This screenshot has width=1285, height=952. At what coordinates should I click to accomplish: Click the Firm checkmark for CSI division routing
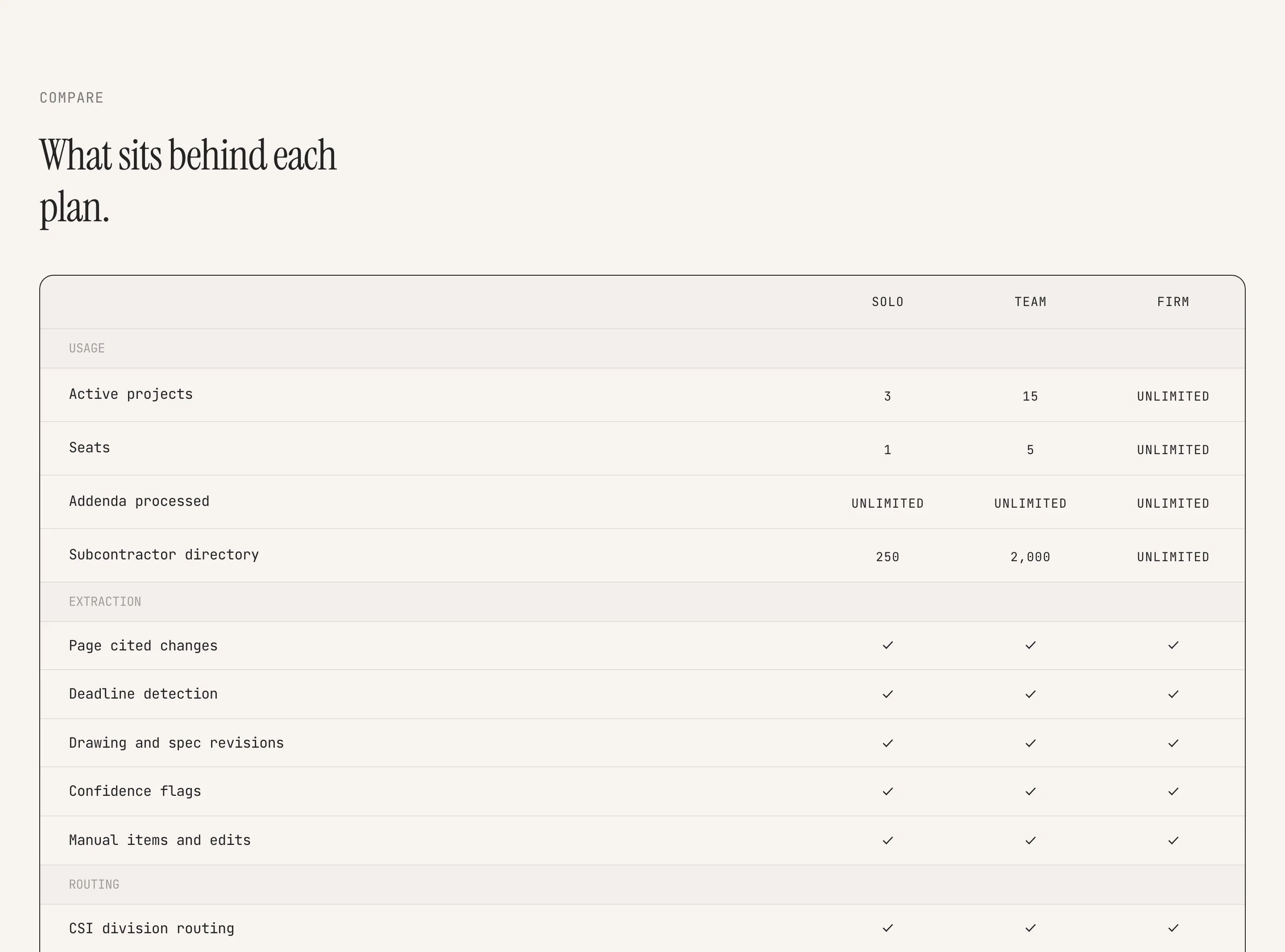(x=1173, y=928)
